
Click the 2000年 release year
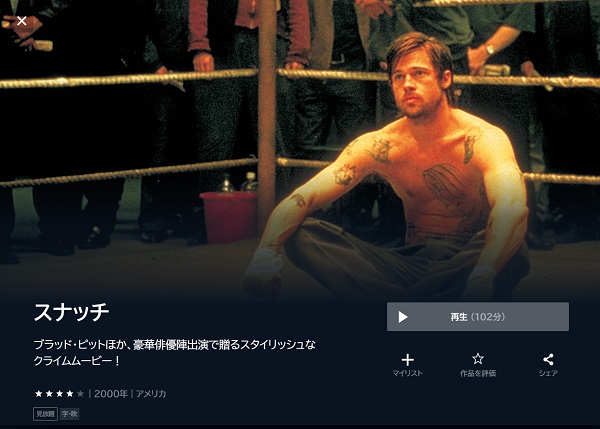coord(111,394)
